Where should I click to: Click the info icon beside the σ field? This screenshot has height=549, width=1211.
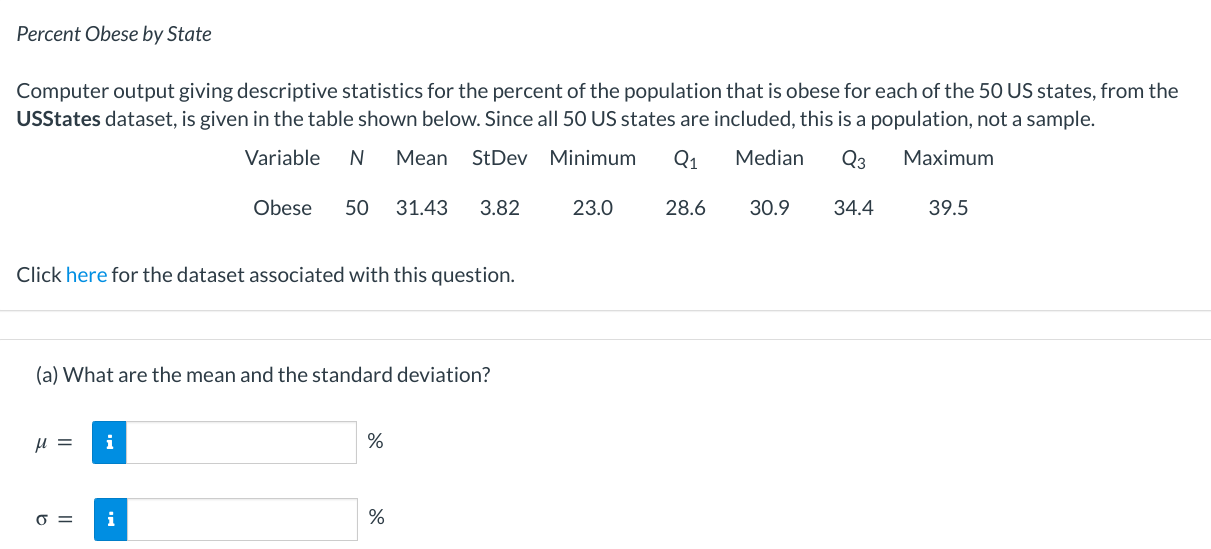pos(110,519)
